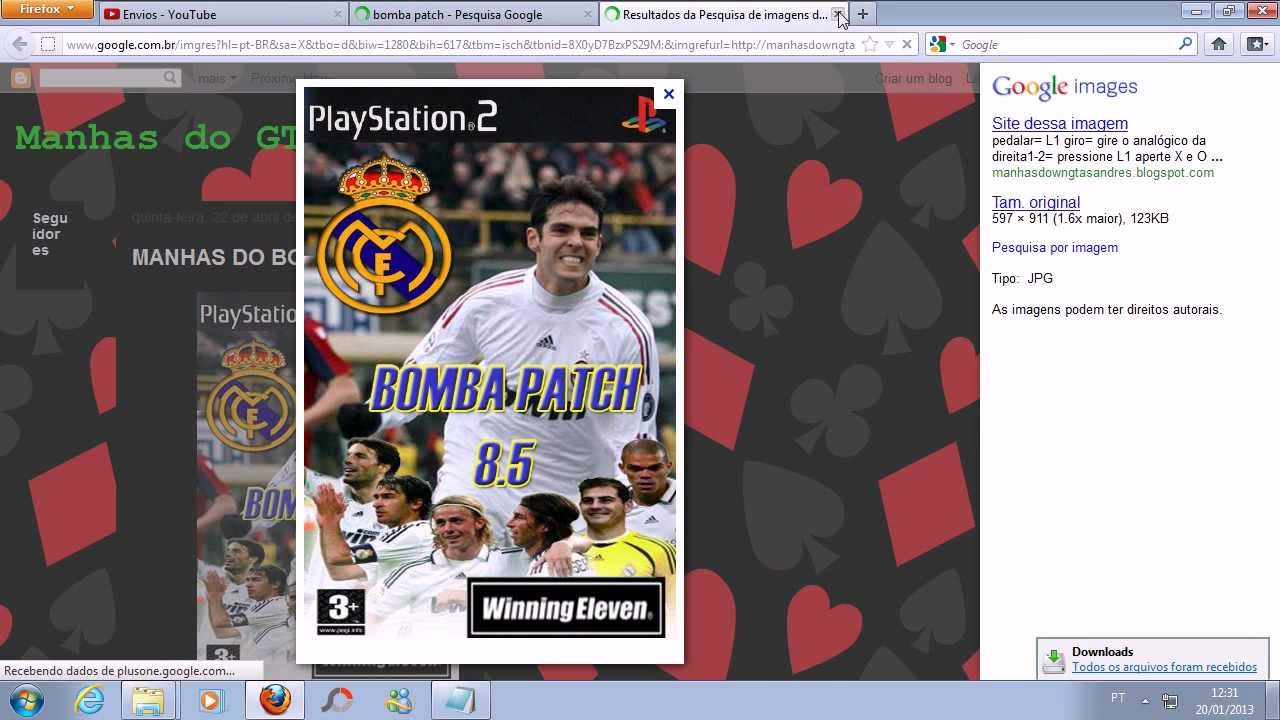Stop loading the page with the X button
1280x720 pixels.
point(907,44)
